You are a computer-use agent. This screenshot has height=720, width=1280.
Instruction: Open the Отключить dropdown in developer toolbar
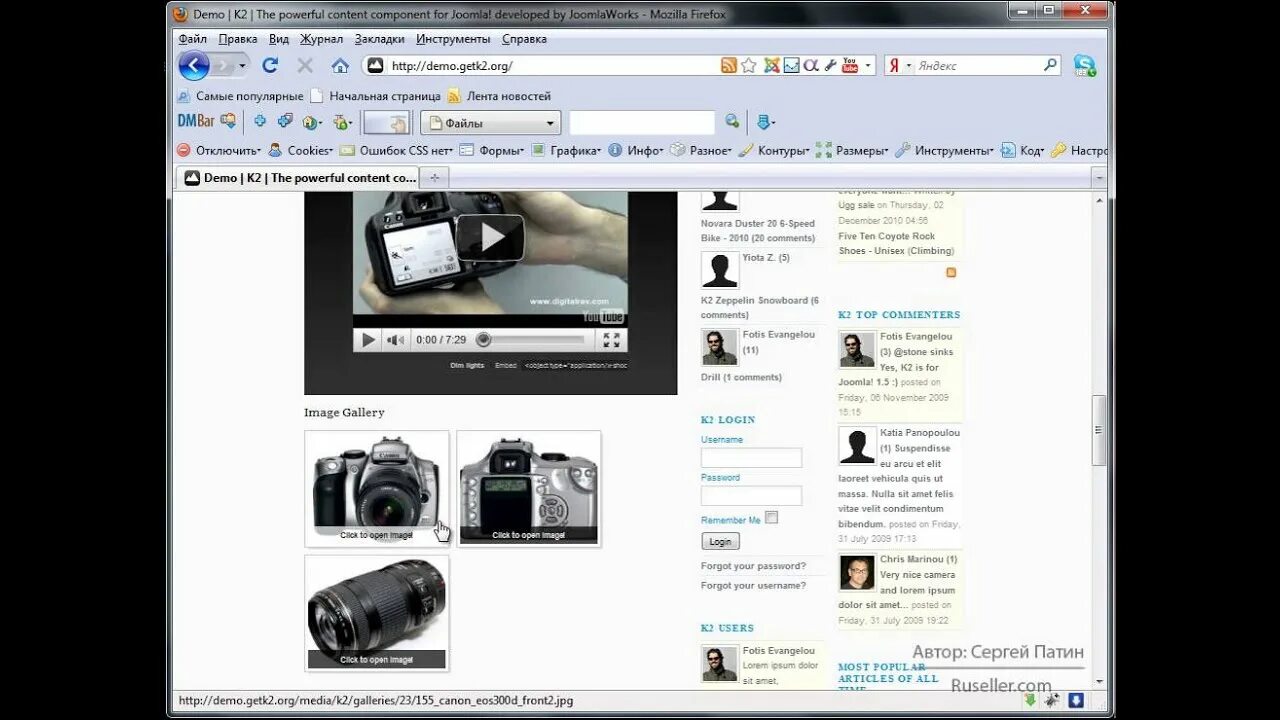218,150
